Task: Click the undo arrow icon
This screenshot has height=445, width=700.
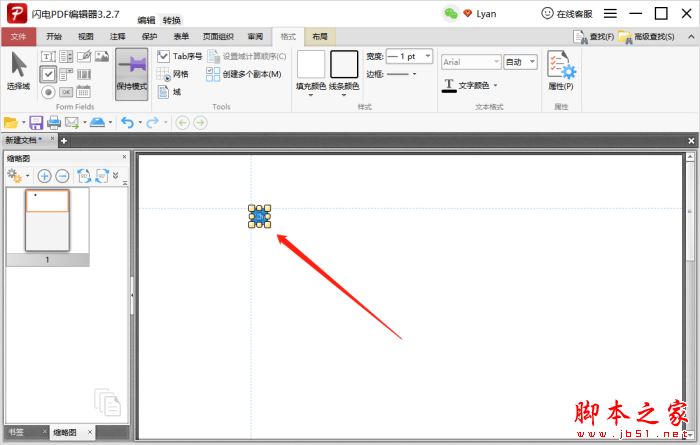Action: (x=128, y=122)
